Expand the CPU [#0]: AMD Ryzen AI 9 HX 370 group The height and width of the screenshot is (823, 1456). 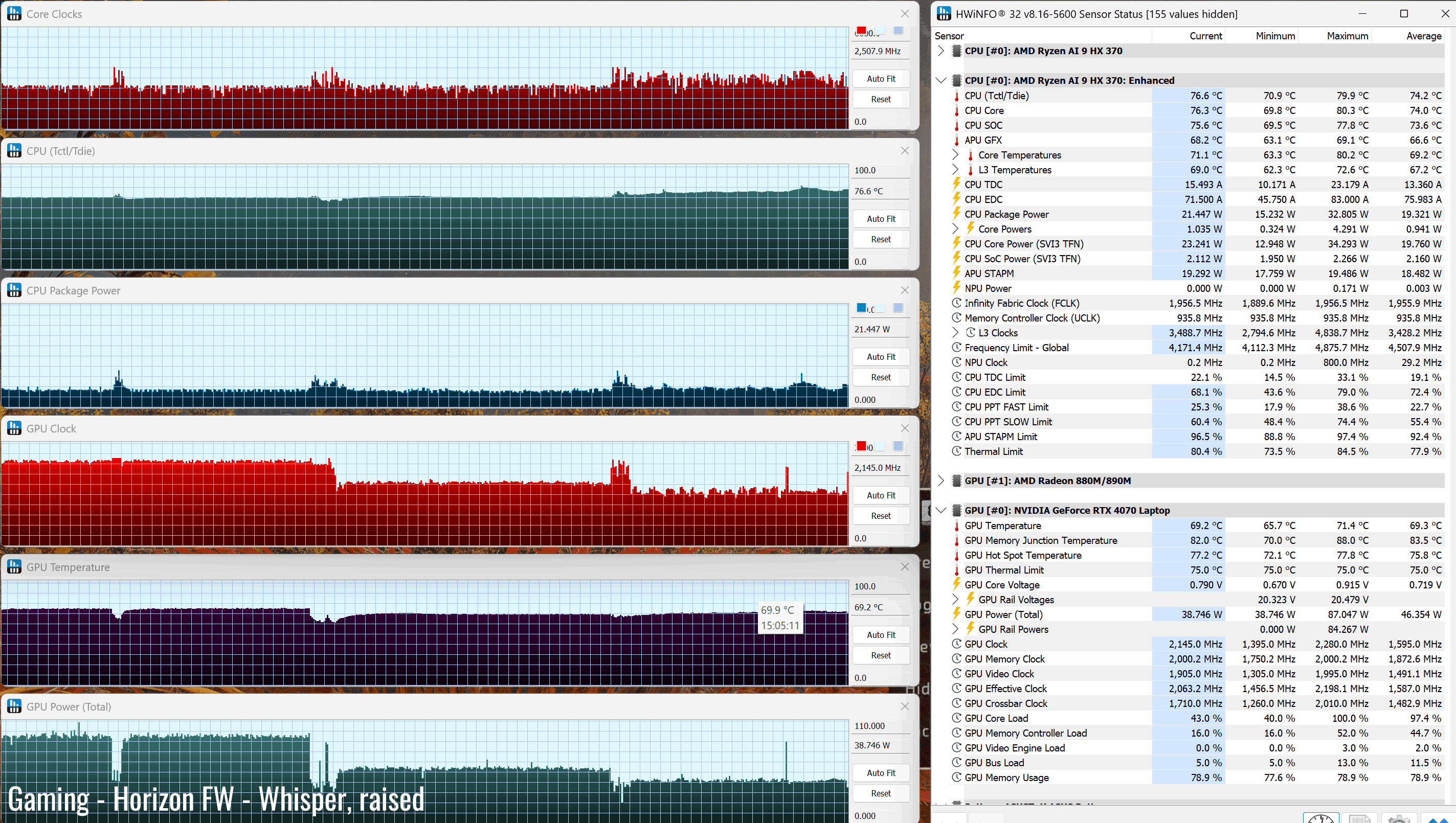941,51
